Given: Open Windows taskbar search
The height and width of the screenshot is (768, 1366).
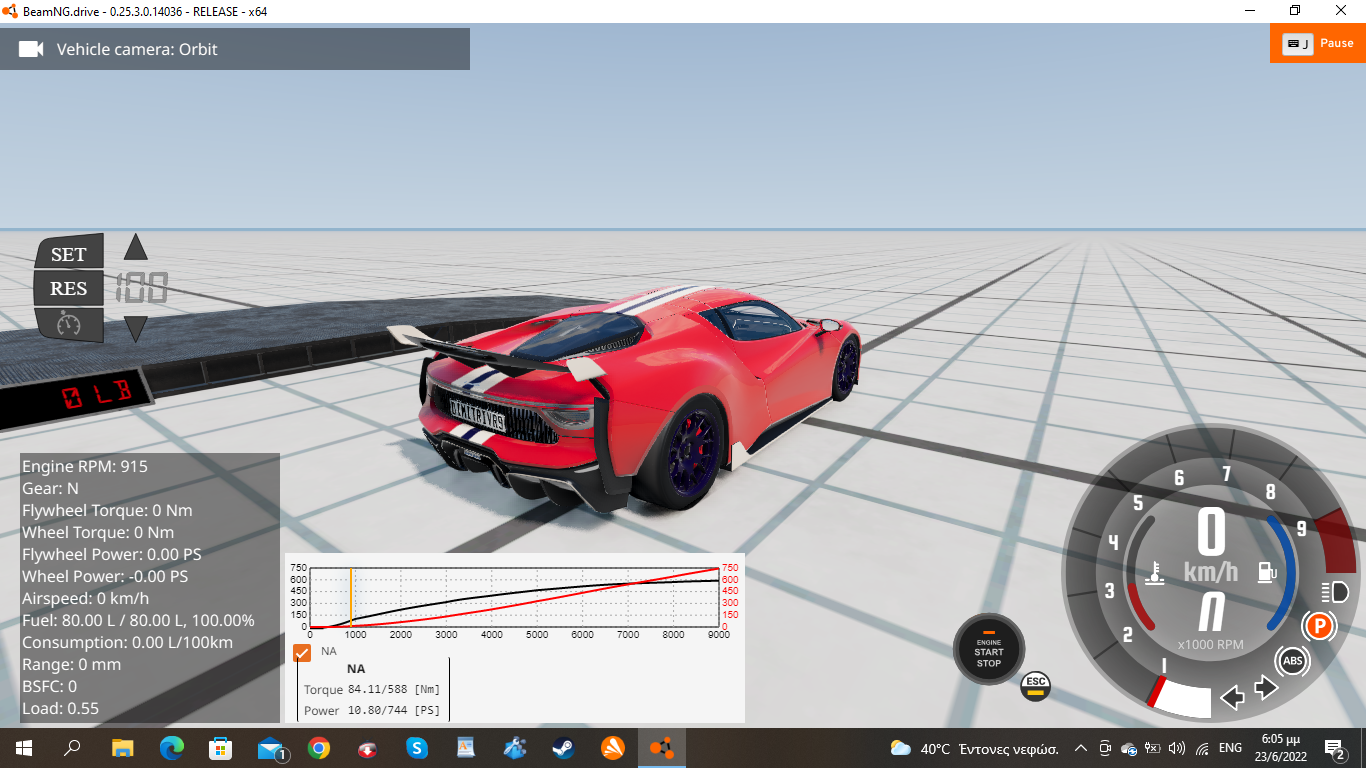Looking at the screenshot, I should coord(72,748).
